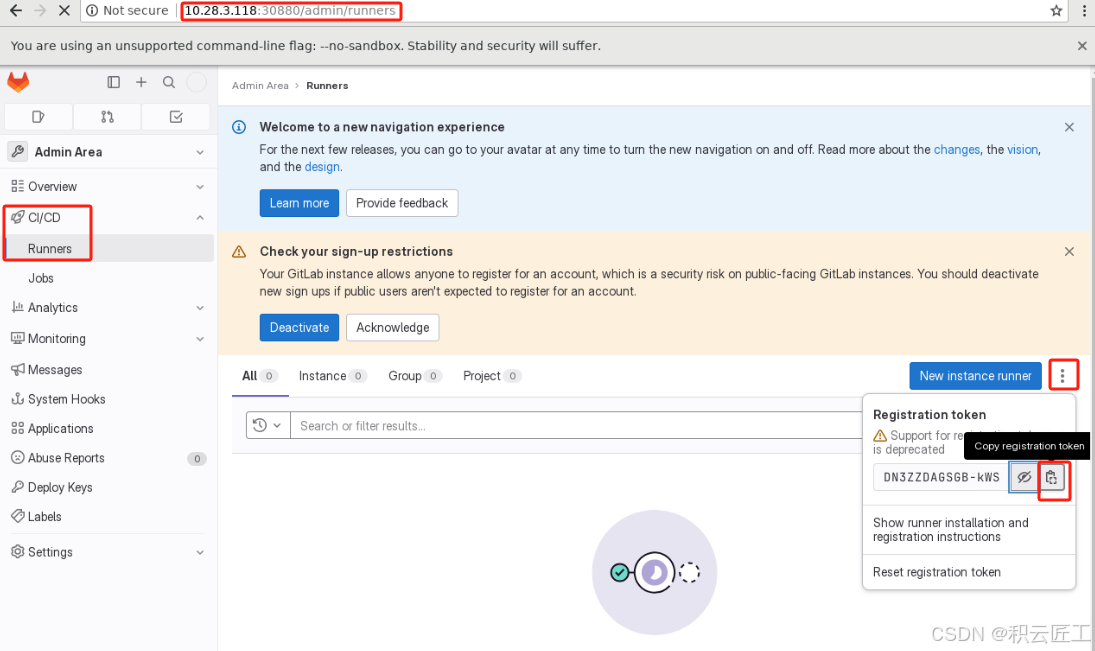Open the search magnifier icon
The height and width of the screenshot is (651, 1095).
(169, 82)
